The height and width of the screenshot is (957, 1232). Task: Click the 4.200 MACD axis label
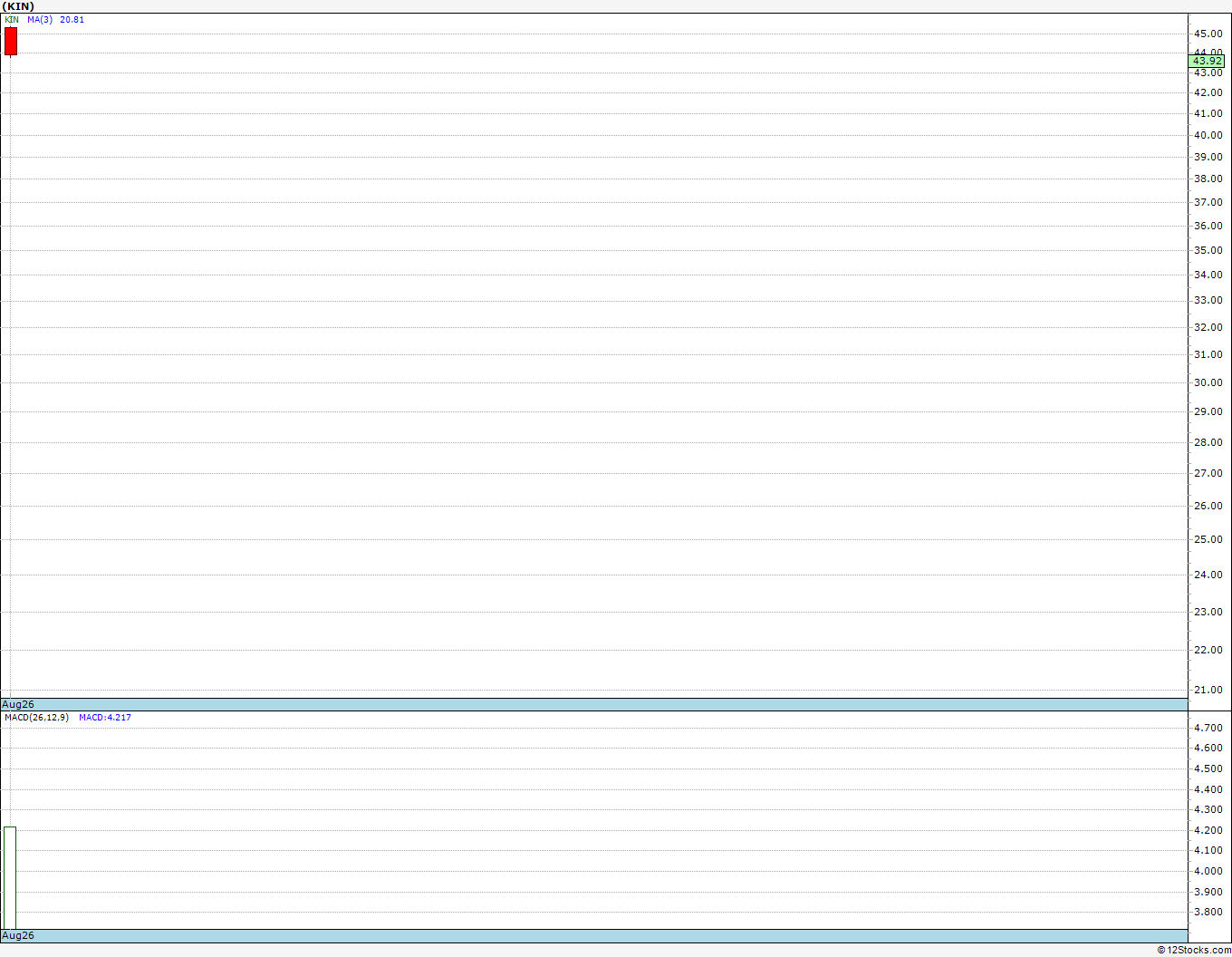(1208, 830)
